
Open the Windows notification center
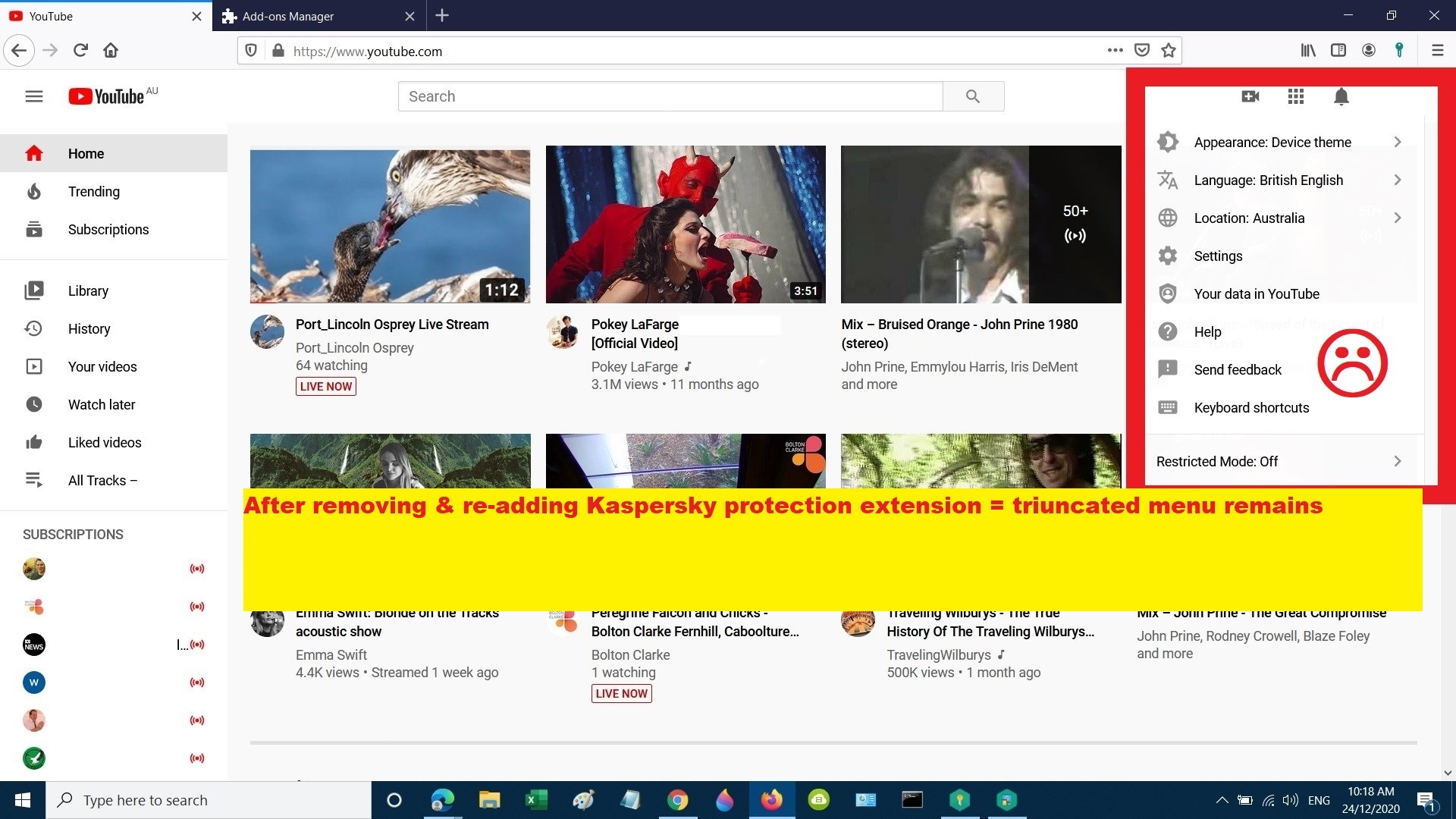(1426, 800)
